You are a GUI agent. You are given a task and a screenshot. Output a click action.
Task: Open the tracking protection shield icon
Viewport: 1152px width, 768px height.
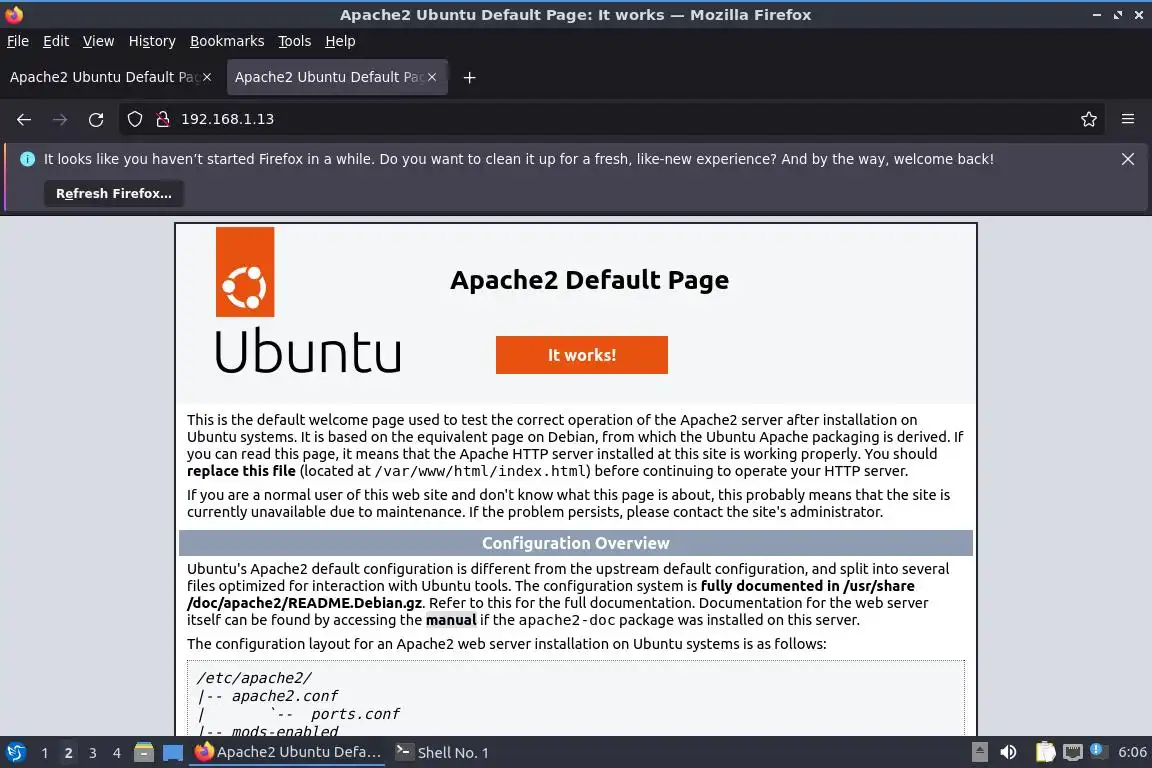pos(134,119)
